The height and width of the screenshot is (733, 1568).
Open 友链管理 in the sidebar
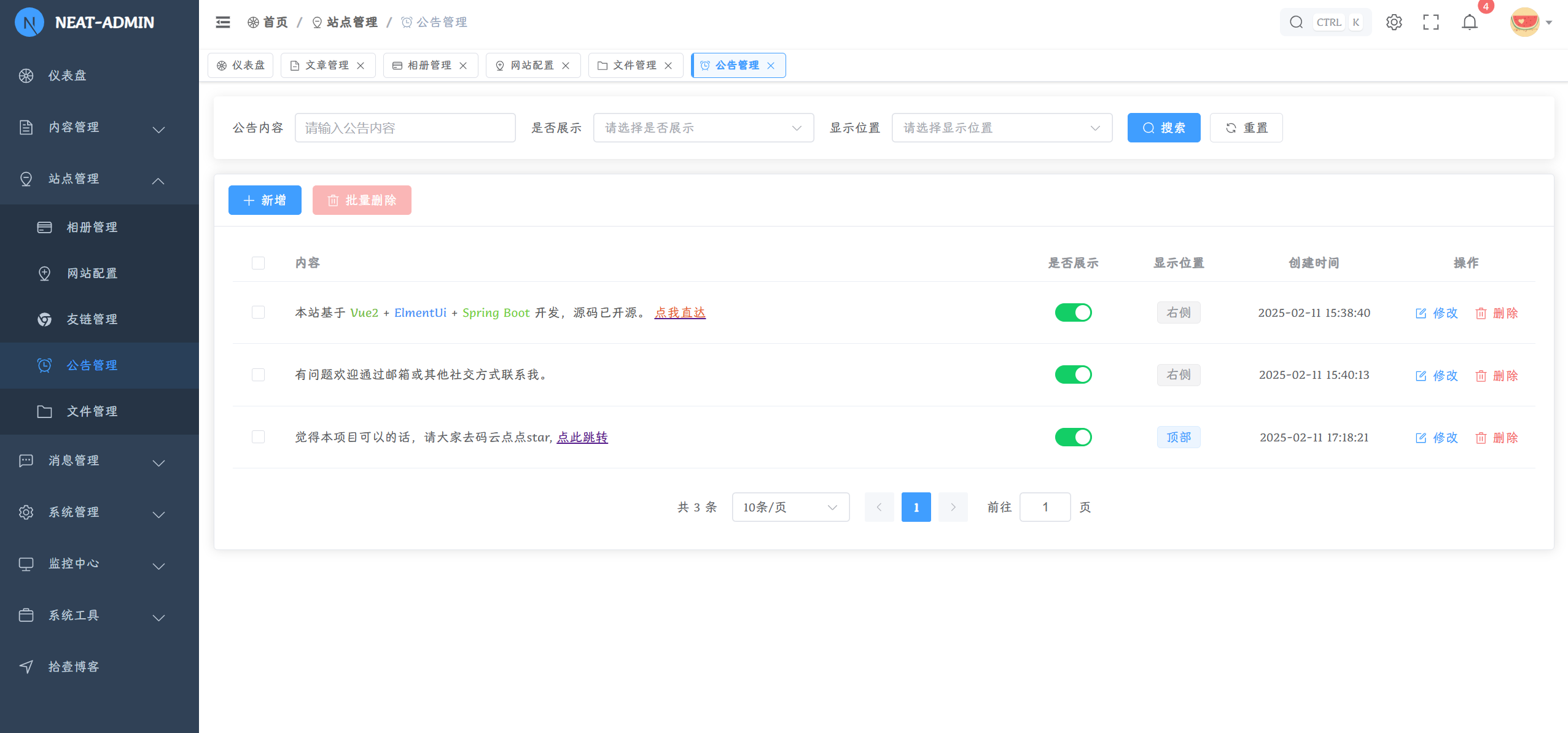(x=92, y=319)
